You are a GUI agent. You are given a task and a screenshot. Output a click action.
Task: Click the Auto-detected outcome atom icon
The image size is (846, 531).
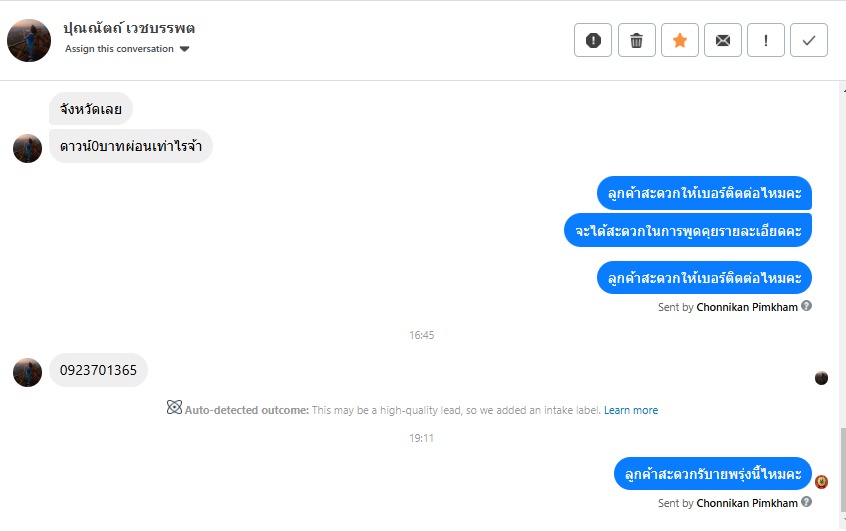pos(174,408)
